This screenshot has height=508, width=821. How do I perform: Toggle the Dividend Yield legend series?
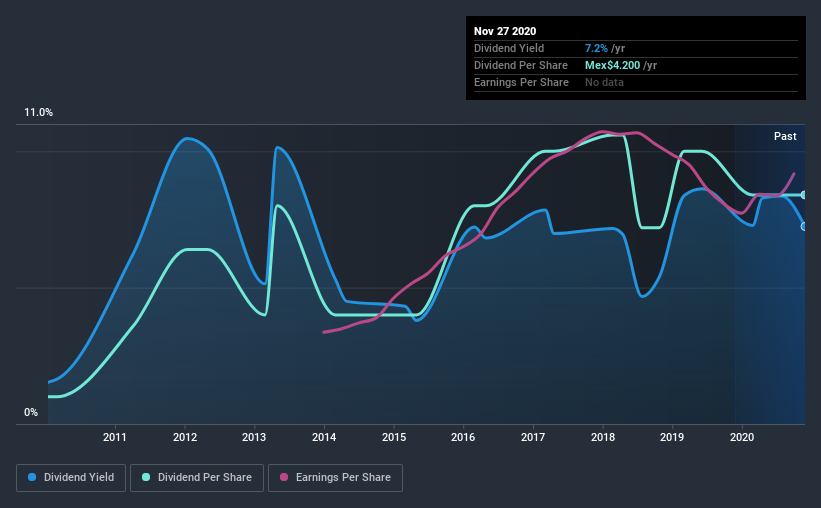coord(71,478)
